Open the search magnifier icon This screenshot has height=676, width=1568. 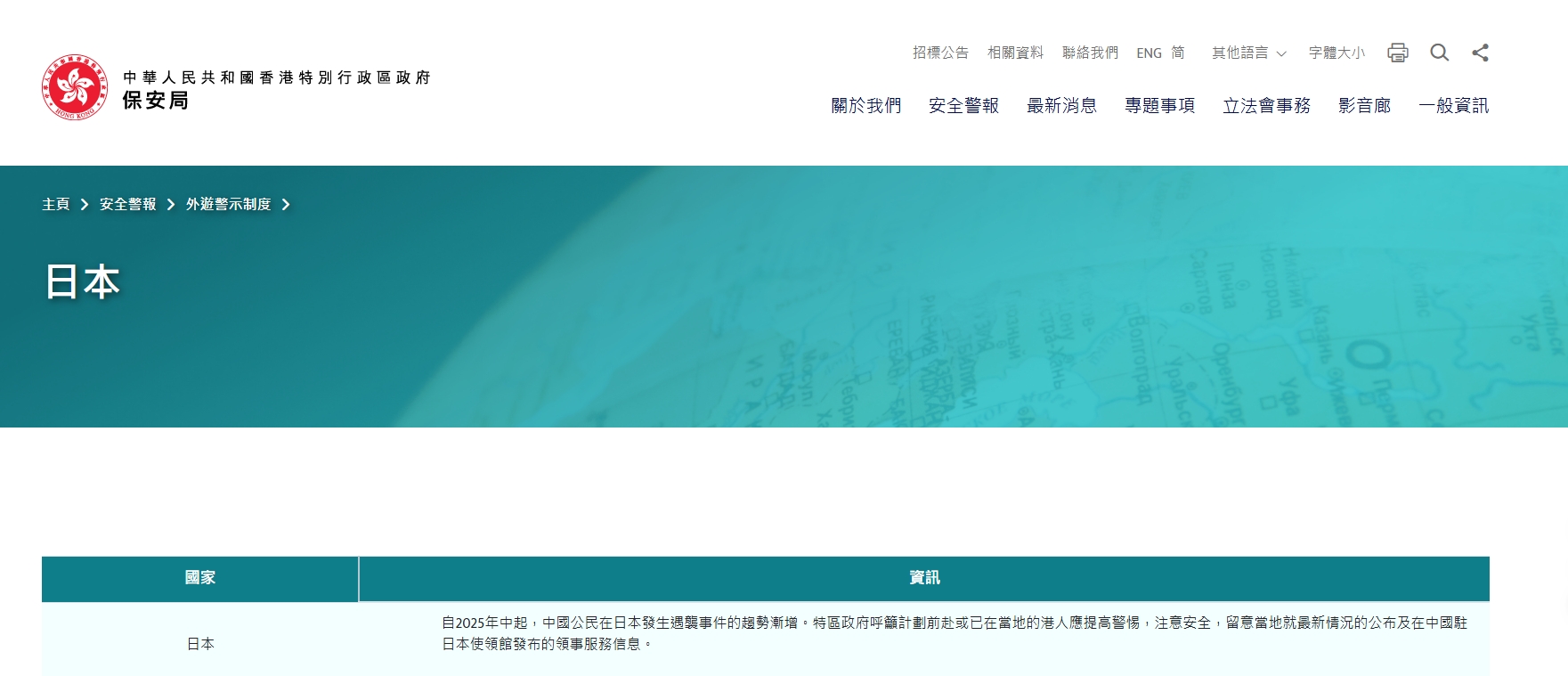pyautogui.click(x=1439, y=53)
